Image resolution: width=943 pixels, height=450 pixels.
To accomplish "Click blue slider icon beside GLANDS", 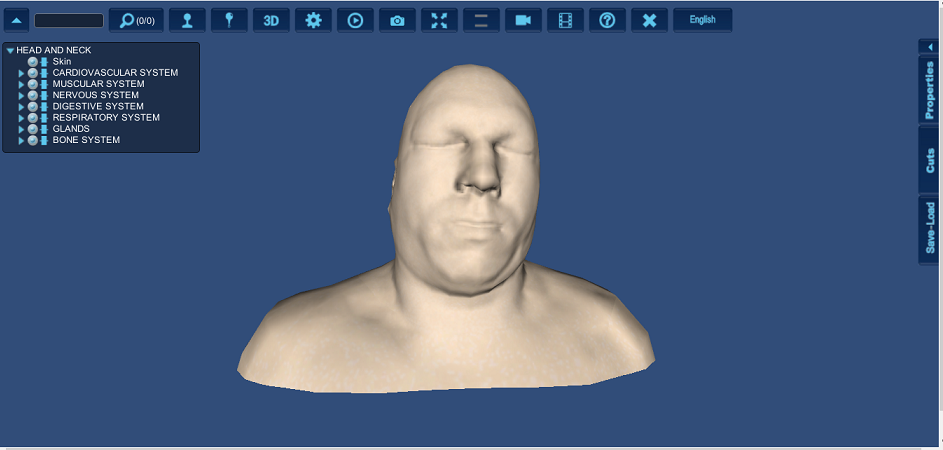I will (43, 129).
